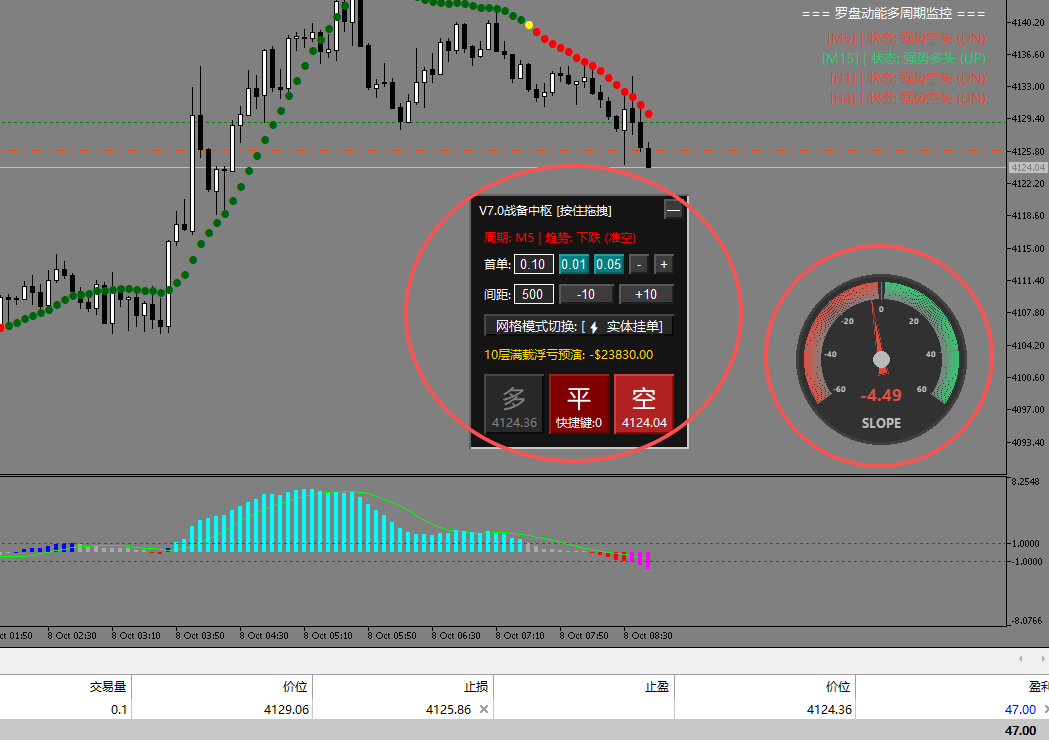Click the SLOPE gauge needle hub
This screenshot has width=1049, height=740.
[882, 360]
